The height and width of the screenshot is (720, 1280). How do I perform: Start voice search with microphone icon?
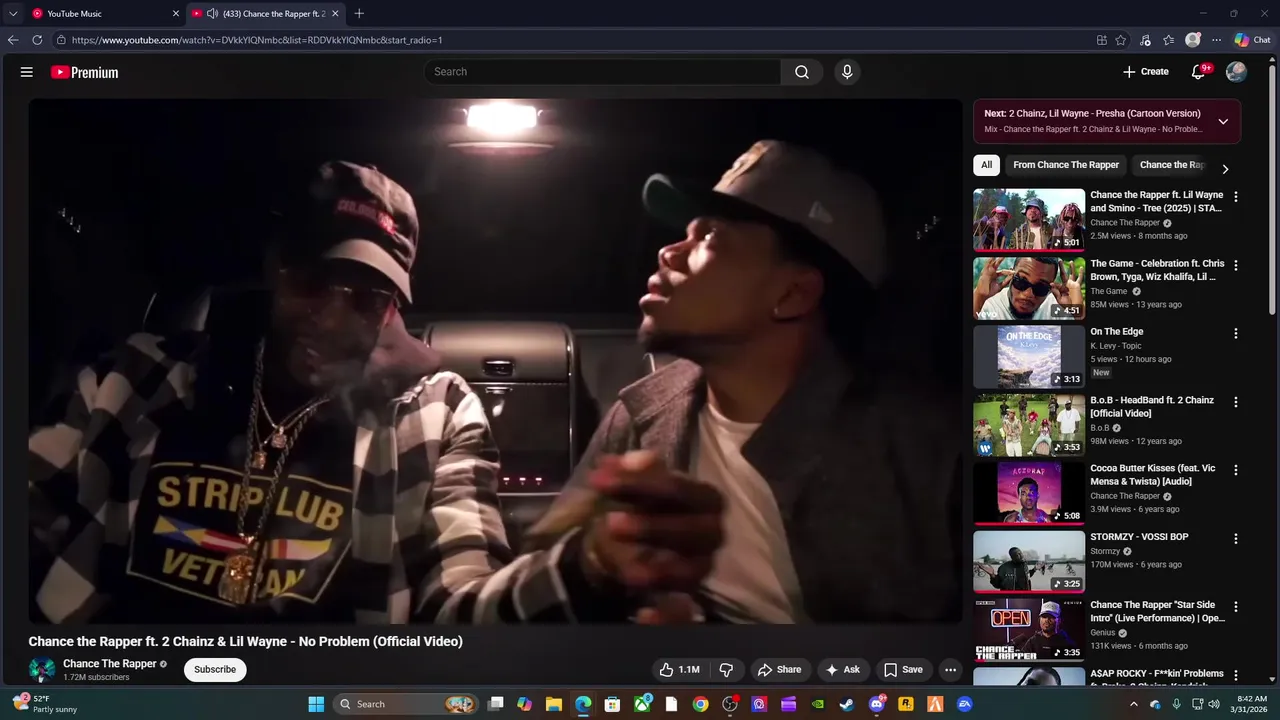pos(847,72)
